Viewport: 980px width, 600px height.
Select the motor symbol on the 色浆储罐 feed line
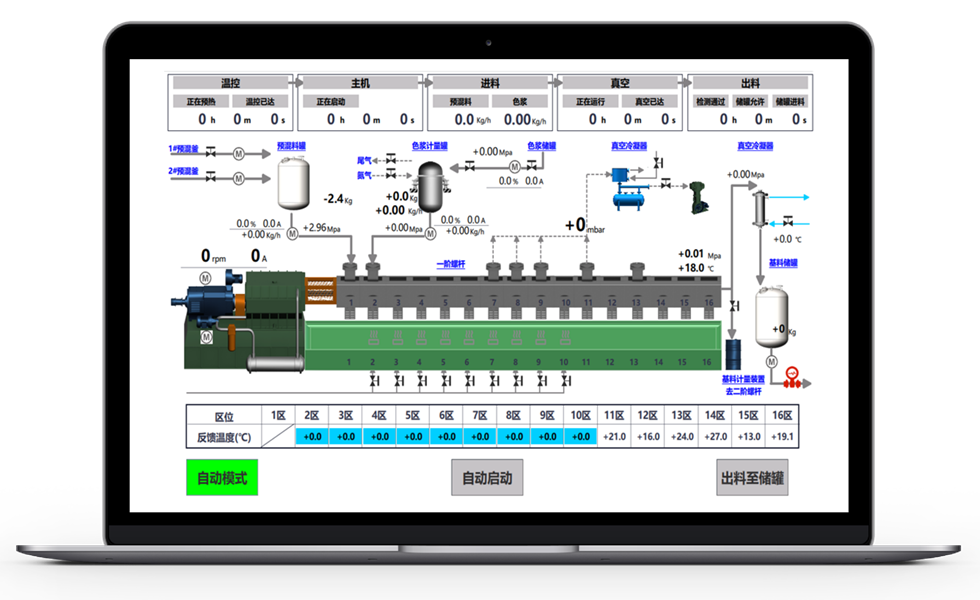[514, 167]
